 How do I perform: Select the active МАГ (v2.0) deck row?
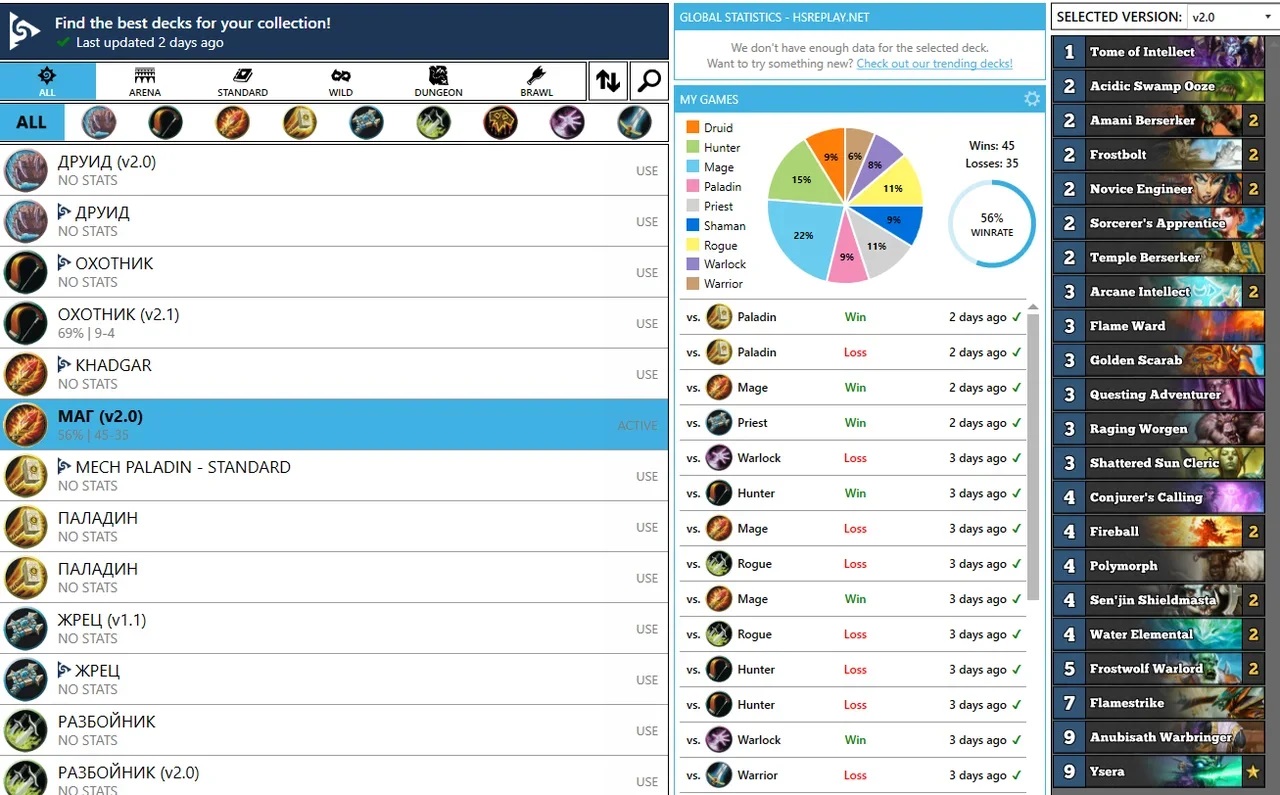[334, 425]
